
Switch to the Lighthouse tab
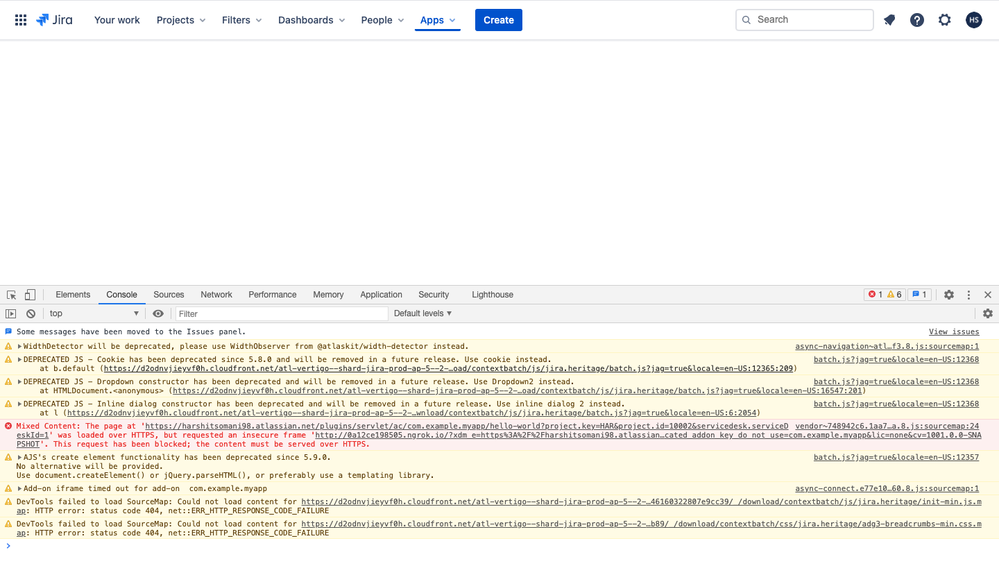click(x=492, y=295)
